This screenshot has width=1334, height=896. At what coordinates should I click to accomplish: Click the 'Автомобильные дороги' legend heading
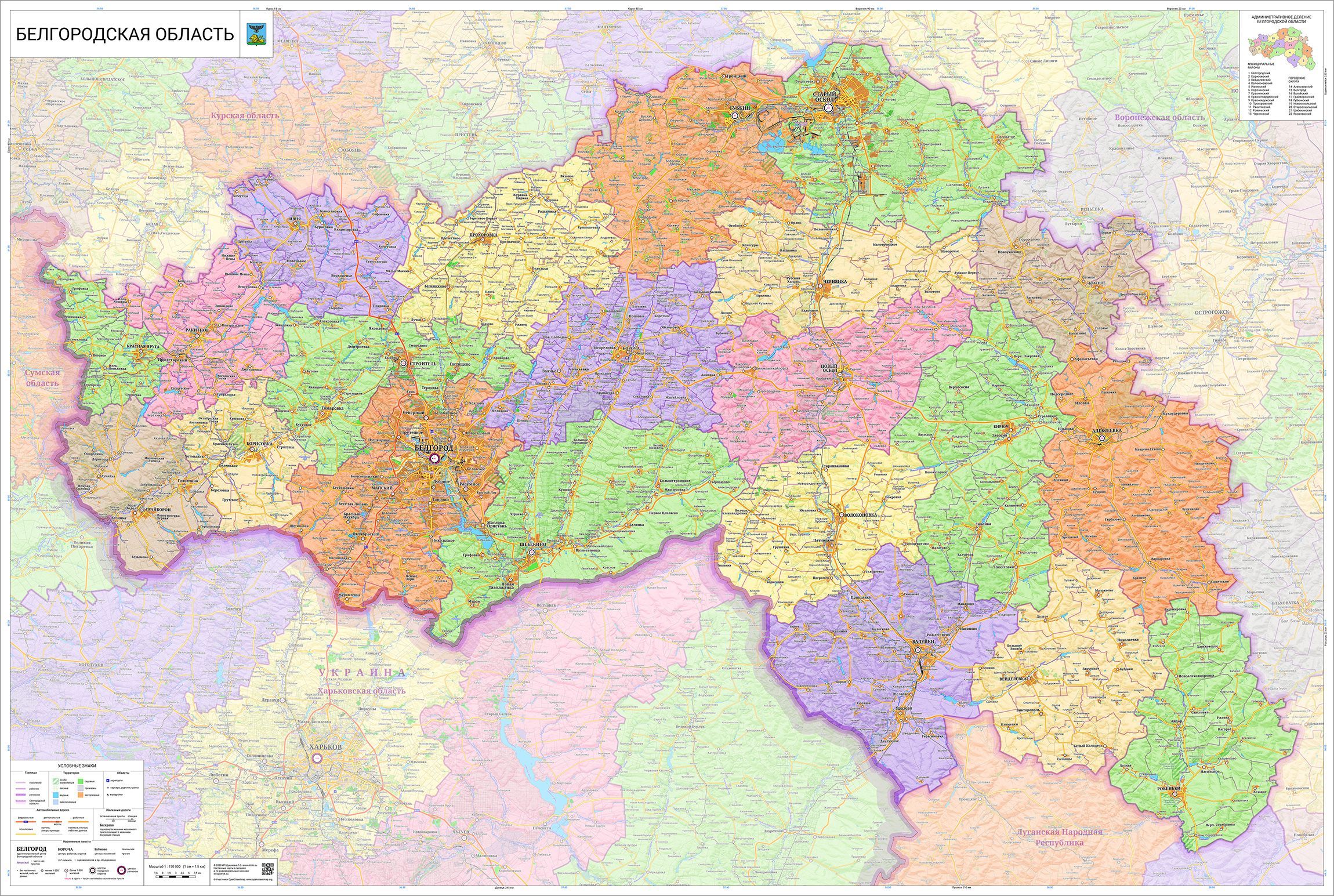pos(53,810)
